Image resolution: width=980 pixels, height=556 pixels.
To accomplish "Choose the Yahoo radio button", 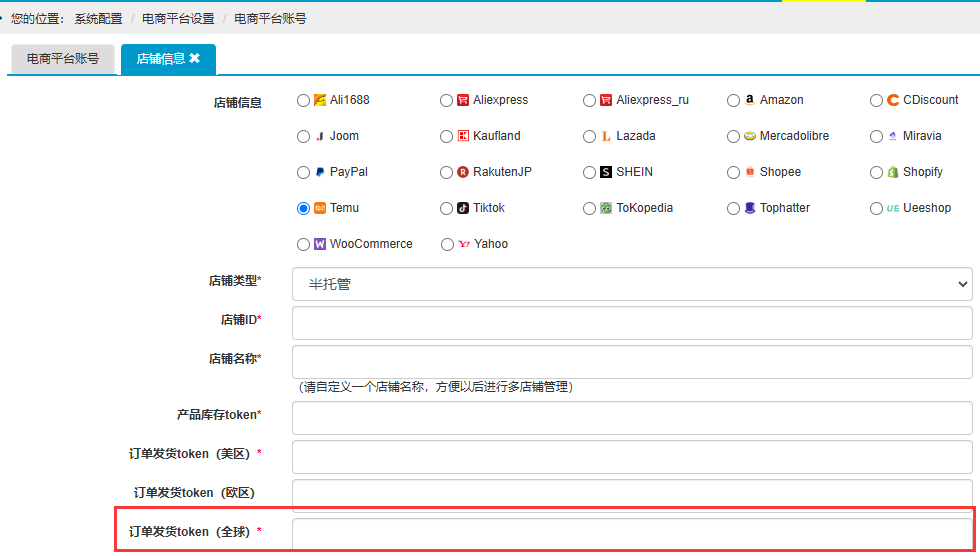I will (x=447, y=245).
